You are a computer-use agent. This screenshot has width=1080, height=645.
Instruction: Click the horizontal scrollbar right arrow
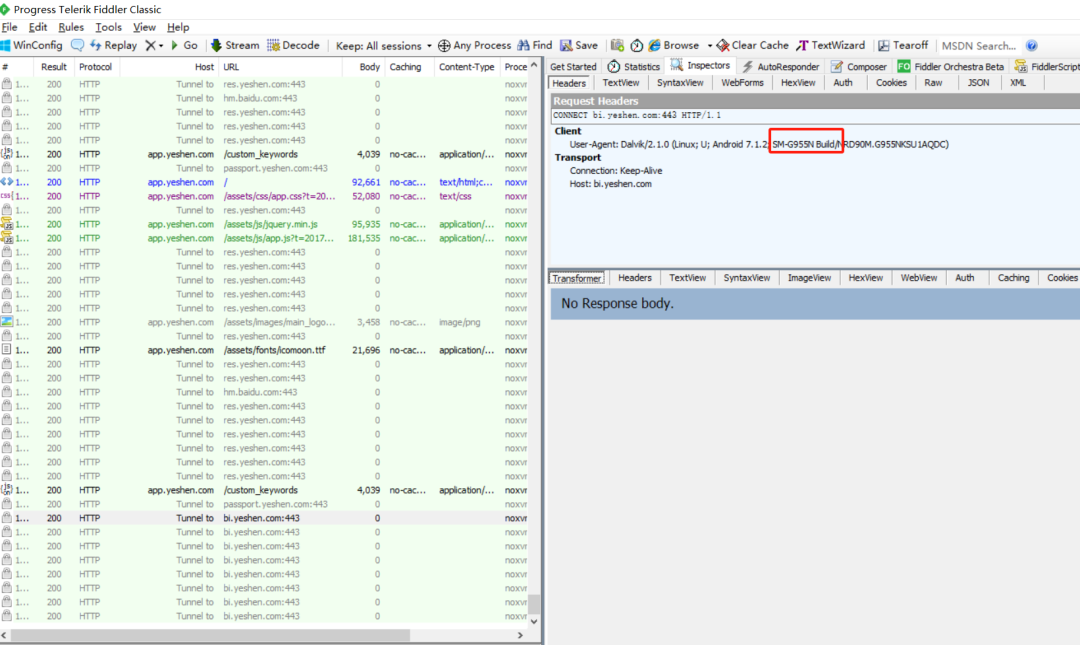click(x=520, y=635)
